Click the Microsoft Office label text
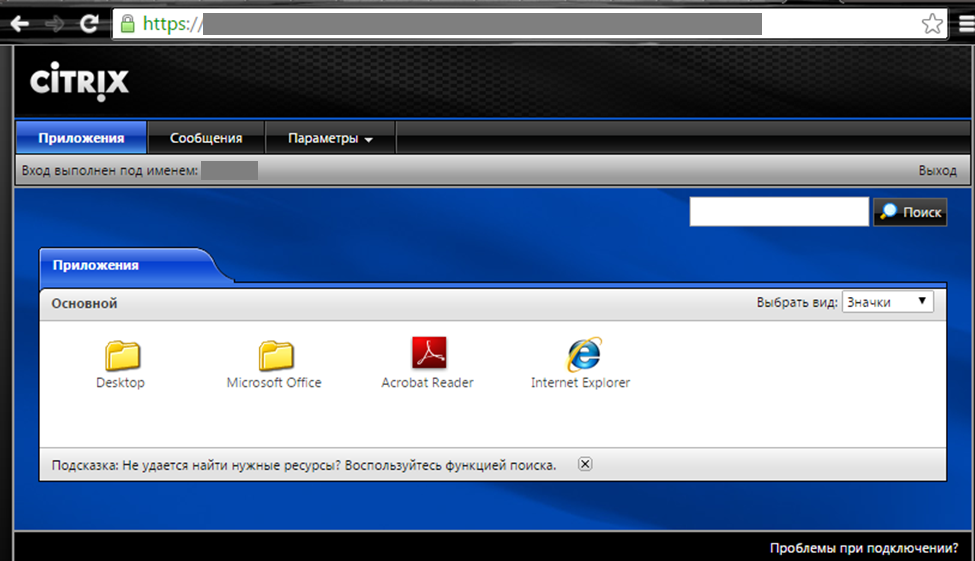The width and height of the screenshot is (975, 561). click(x=274, y=382)
